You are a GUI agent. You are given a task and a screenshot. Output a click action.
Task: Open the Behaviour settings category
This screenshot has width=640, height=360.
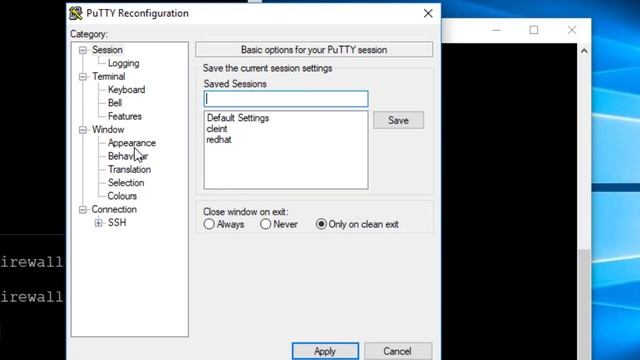click(128, 156)
